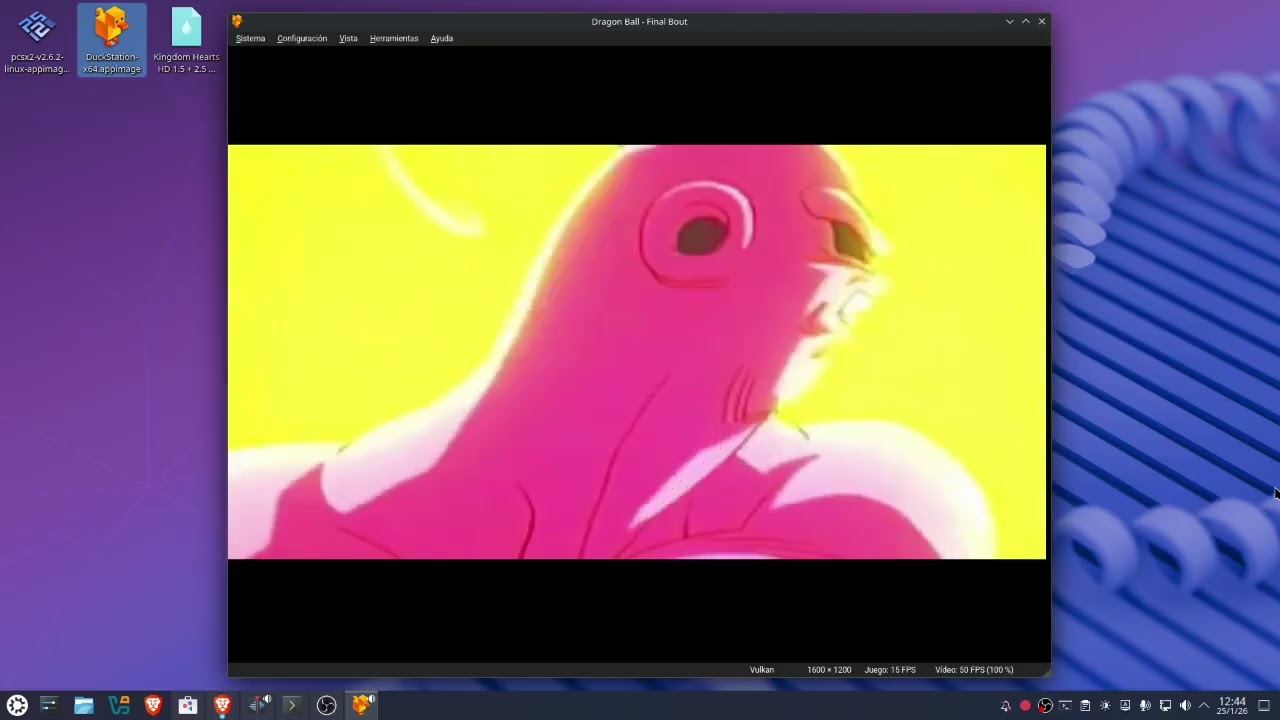This screenshot has height=720, width=1280.
Task: Open the first Brave browser taskbar icon
Action: 153,705
